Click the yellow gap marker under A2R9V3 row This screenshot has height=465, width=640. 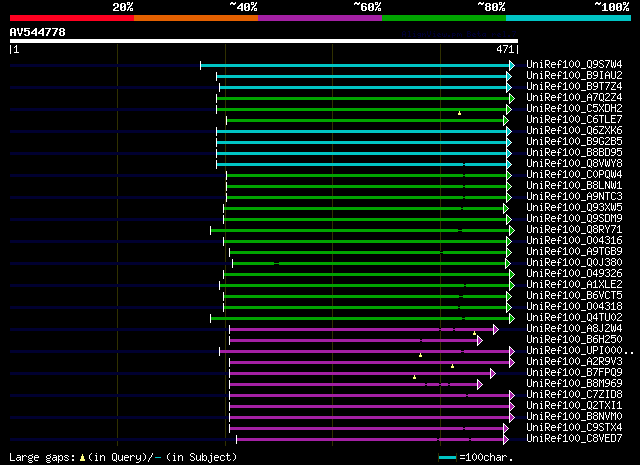point(452,366)
